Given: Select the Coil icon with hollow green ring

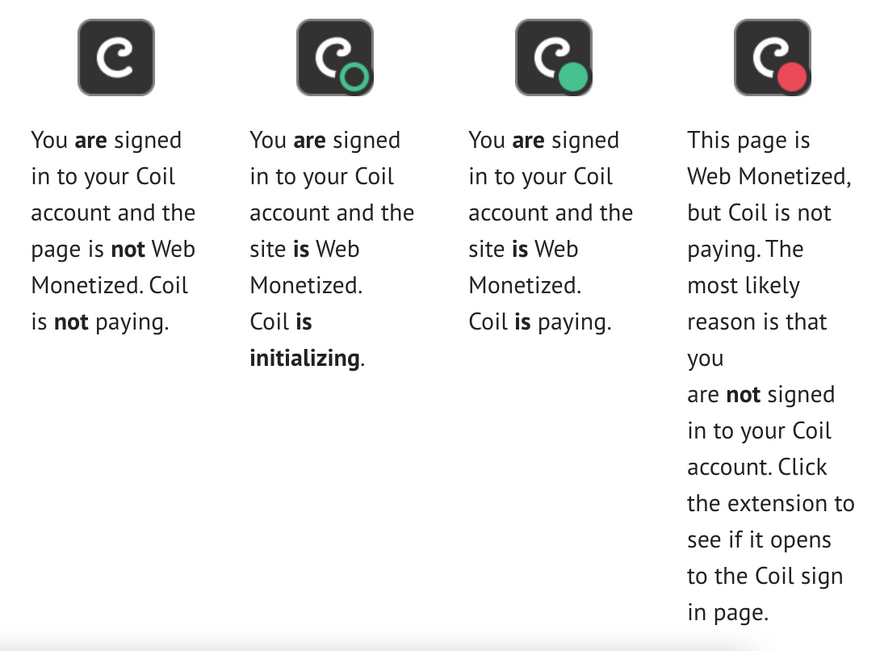Looking at the screenshot, I should point(334,58).
